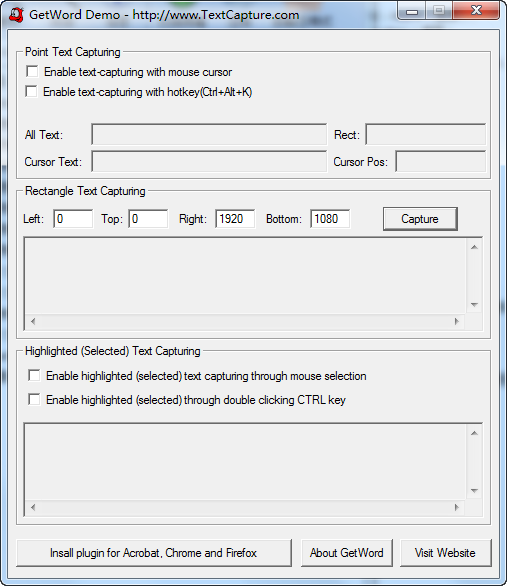Viewport: 507px width, 586px height.
Task: Click right arrow of highlighted text horizontal scrollbar
Action: tap(457, 507)
